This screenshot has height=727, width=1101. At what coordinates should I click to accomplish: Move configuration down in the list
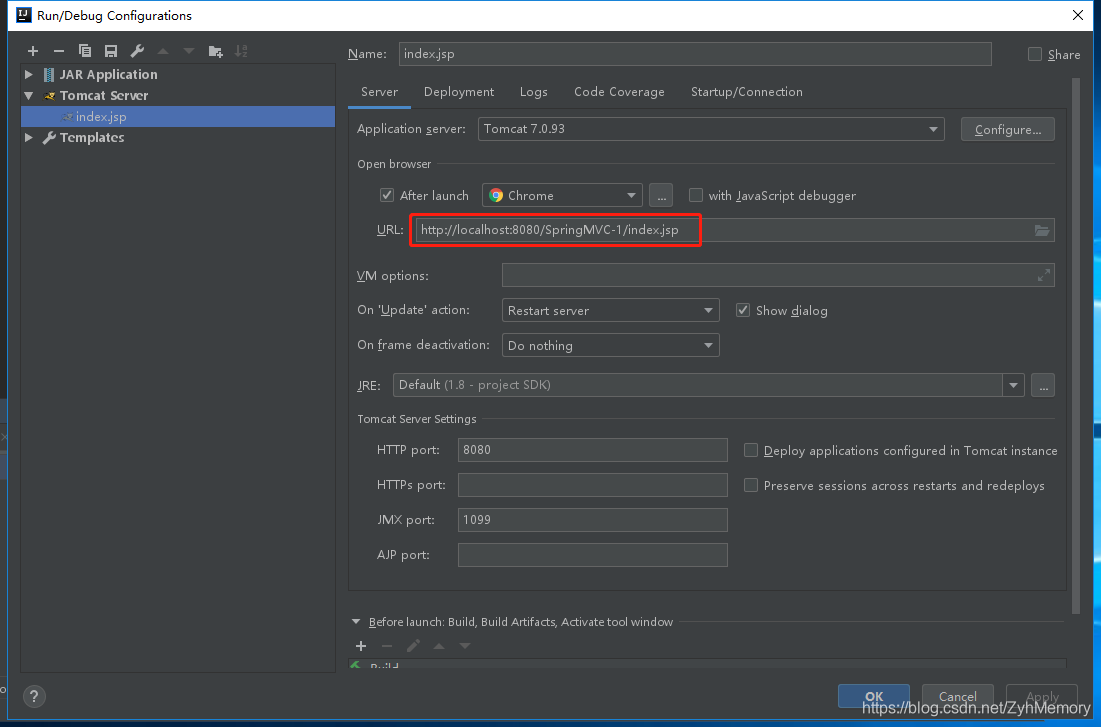point(189,51)
